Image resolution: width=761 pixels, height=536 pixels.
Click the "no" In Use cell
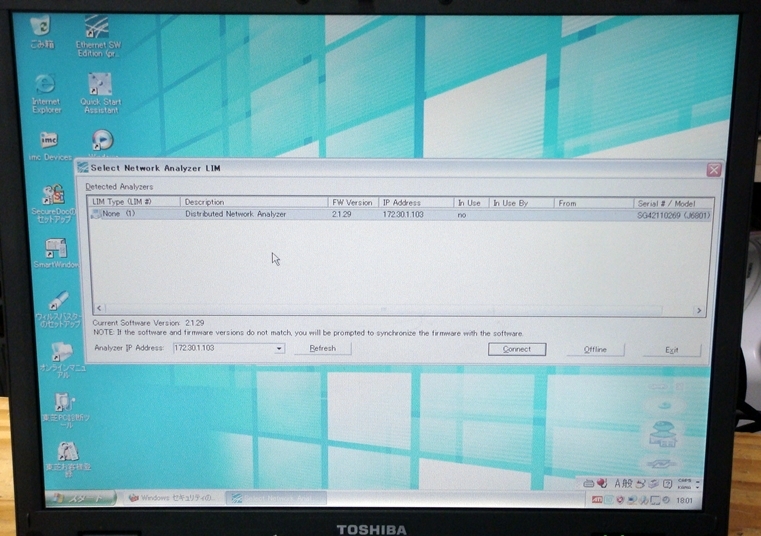point(462,215)
